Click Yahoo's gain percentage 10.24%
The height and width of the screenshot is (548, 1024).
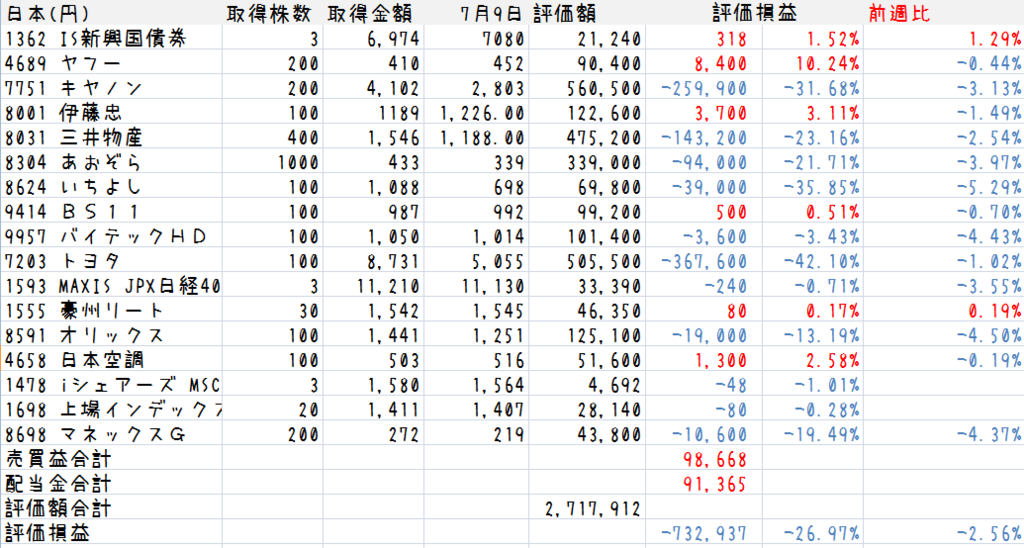pyautogui.click(x=827, y=64)
